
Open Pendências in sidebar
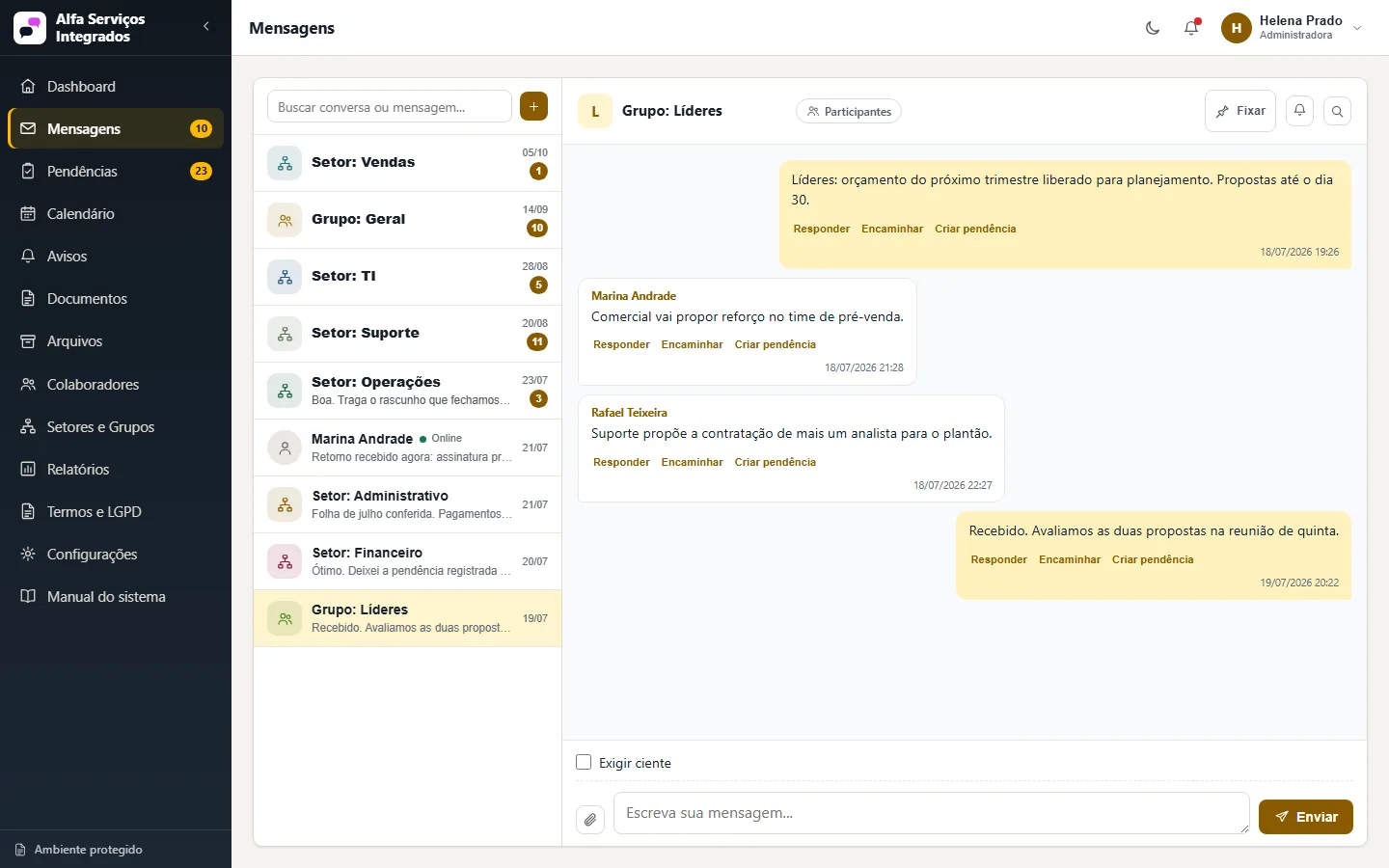tap(116, 171)
